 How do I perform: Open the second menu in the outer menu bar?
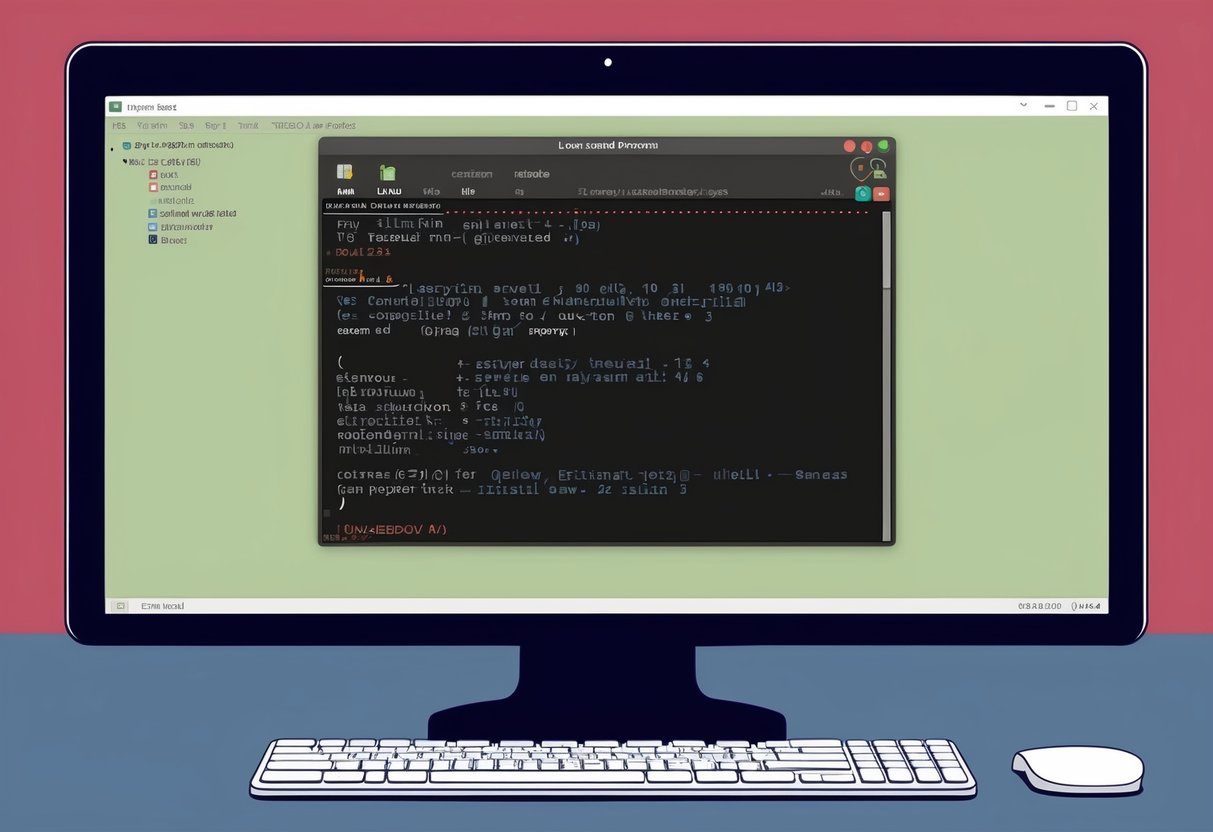pyautogui.click(x=151, y=126)
